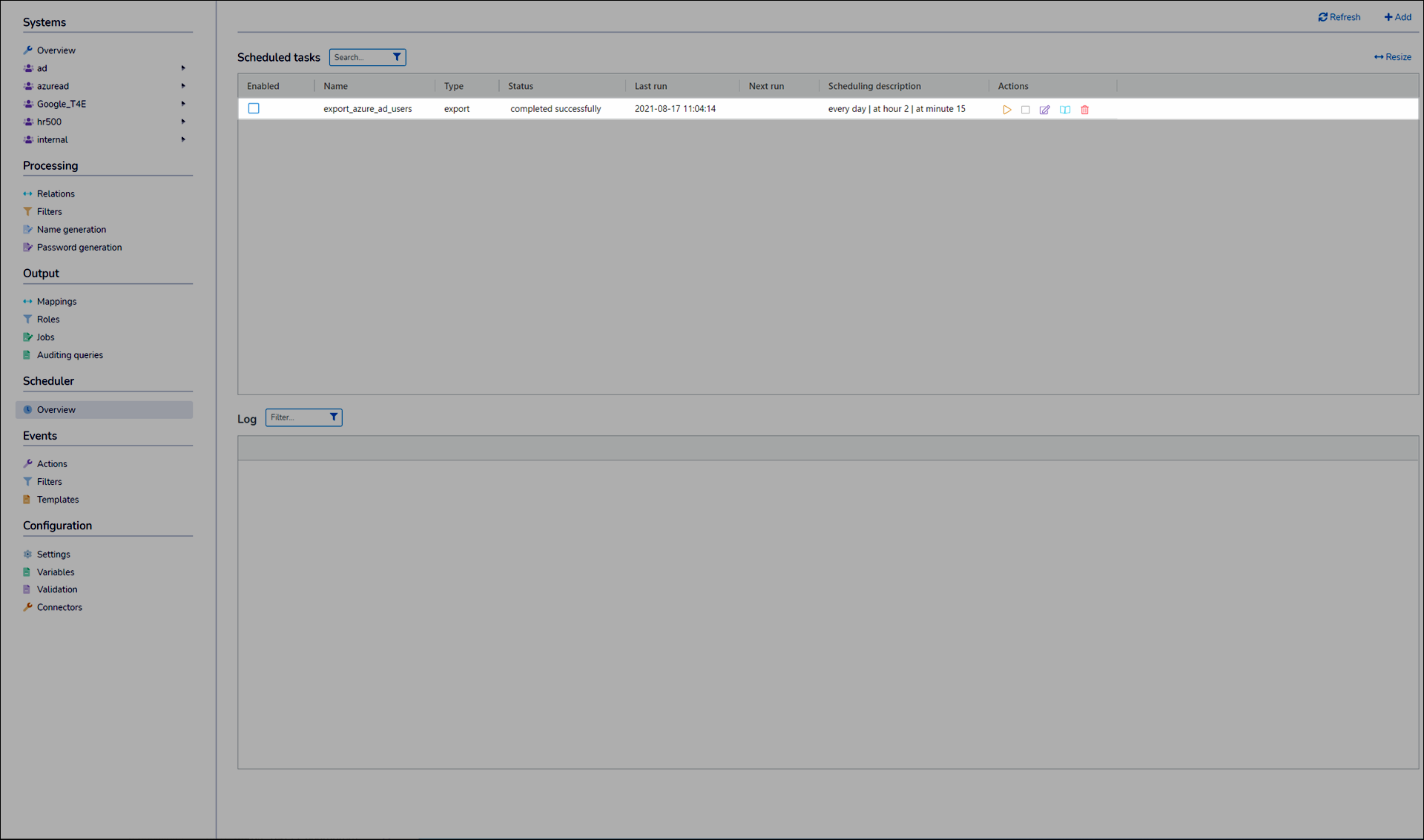Screen dimensions: 1424x840
Task: Click the Add button
Action: [1397, 17]
